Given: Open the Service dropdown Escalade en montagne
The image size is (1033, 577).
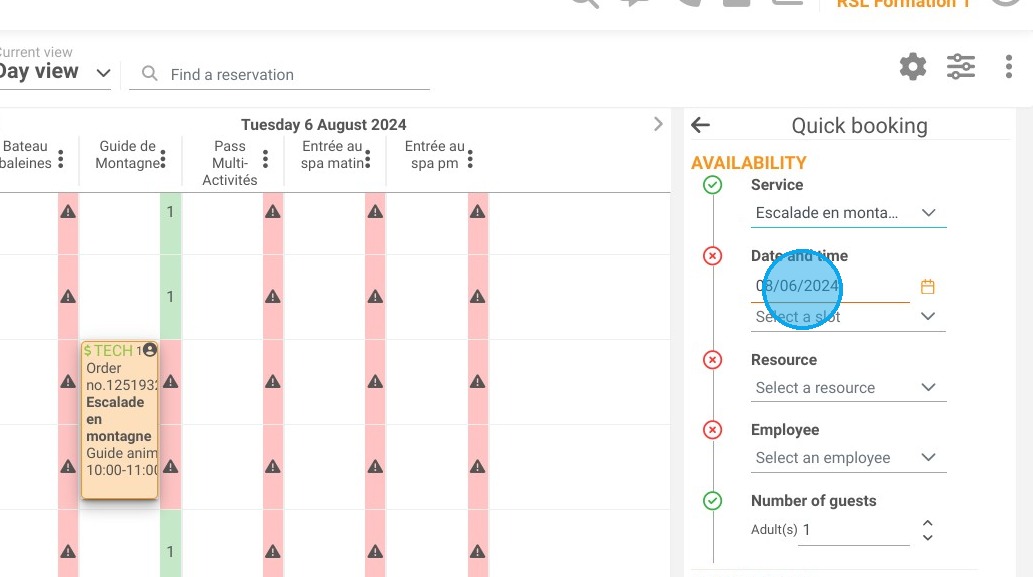Looking at the screenshot, I should tap(849, 213).
